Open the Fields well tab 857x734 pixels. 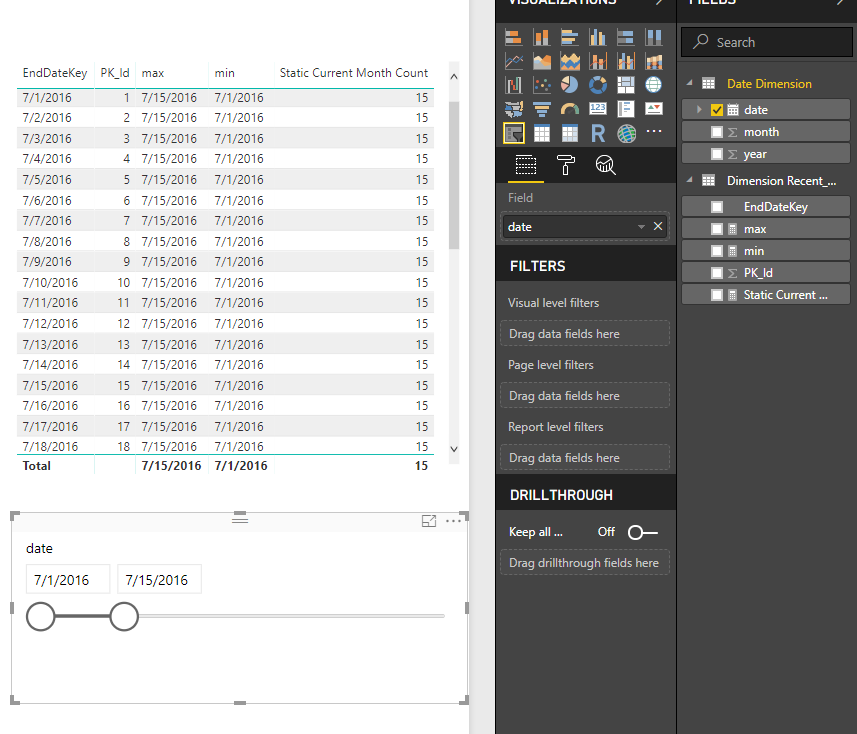pyautogui.click(x=526, y=165)
